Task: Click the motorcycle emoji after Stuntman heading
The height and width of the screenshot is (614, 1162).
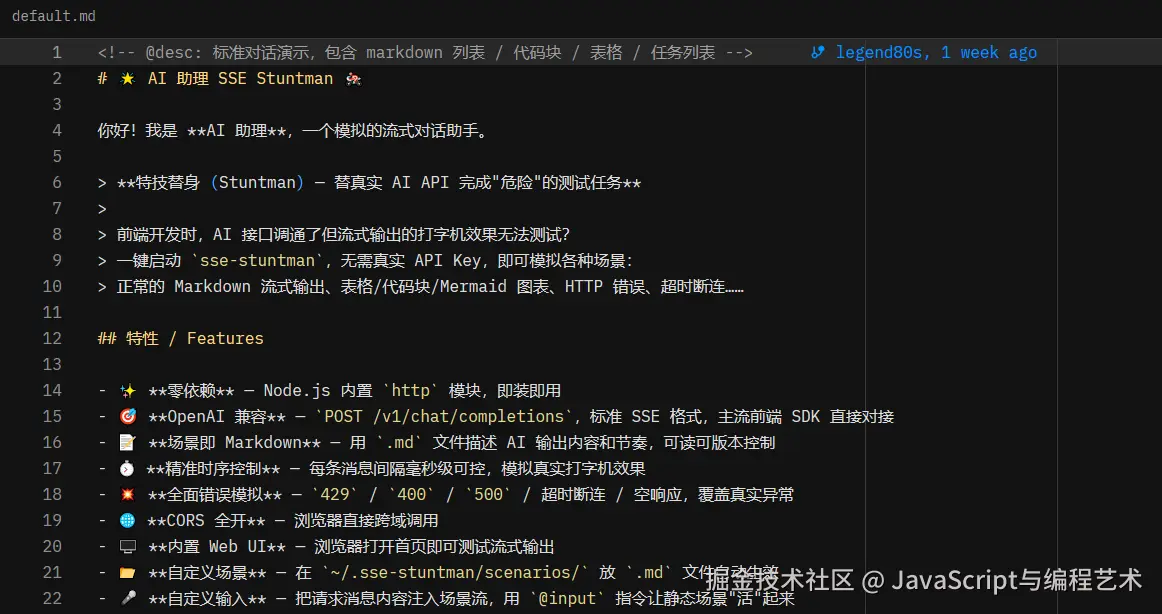Action: [353, 79]
